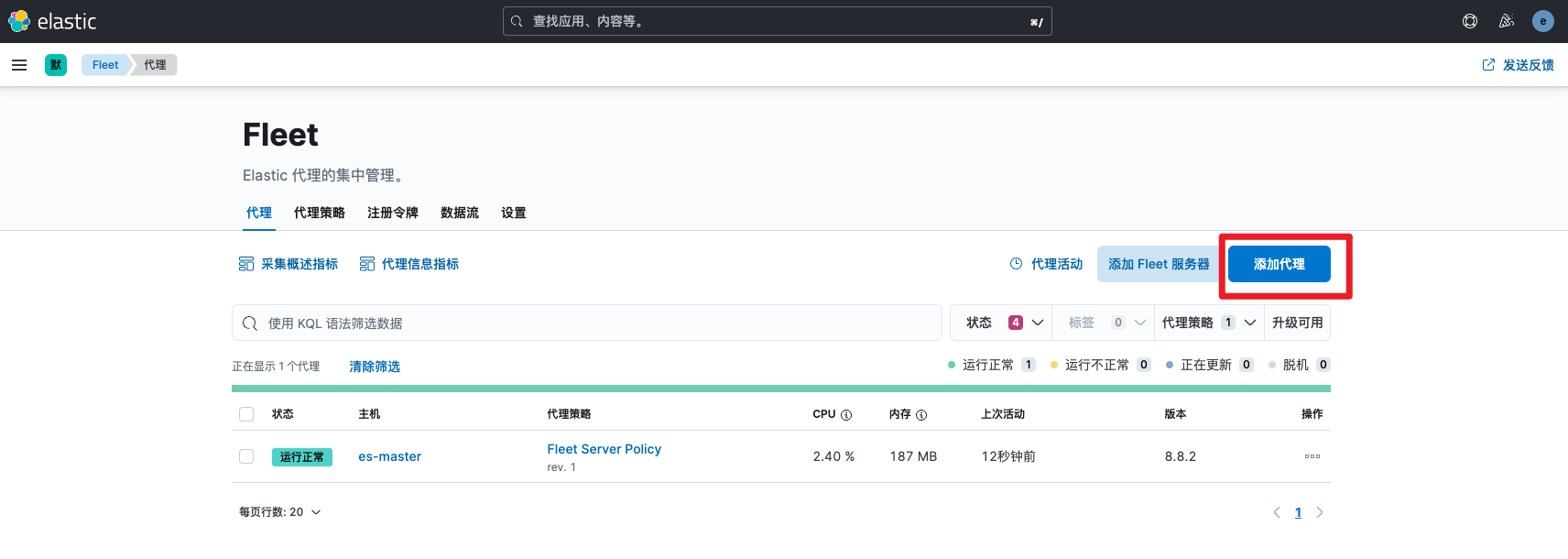Click the KQL search magnifier icon
The width and height of the screenshot is (1568, 559).
coord(250,323)
